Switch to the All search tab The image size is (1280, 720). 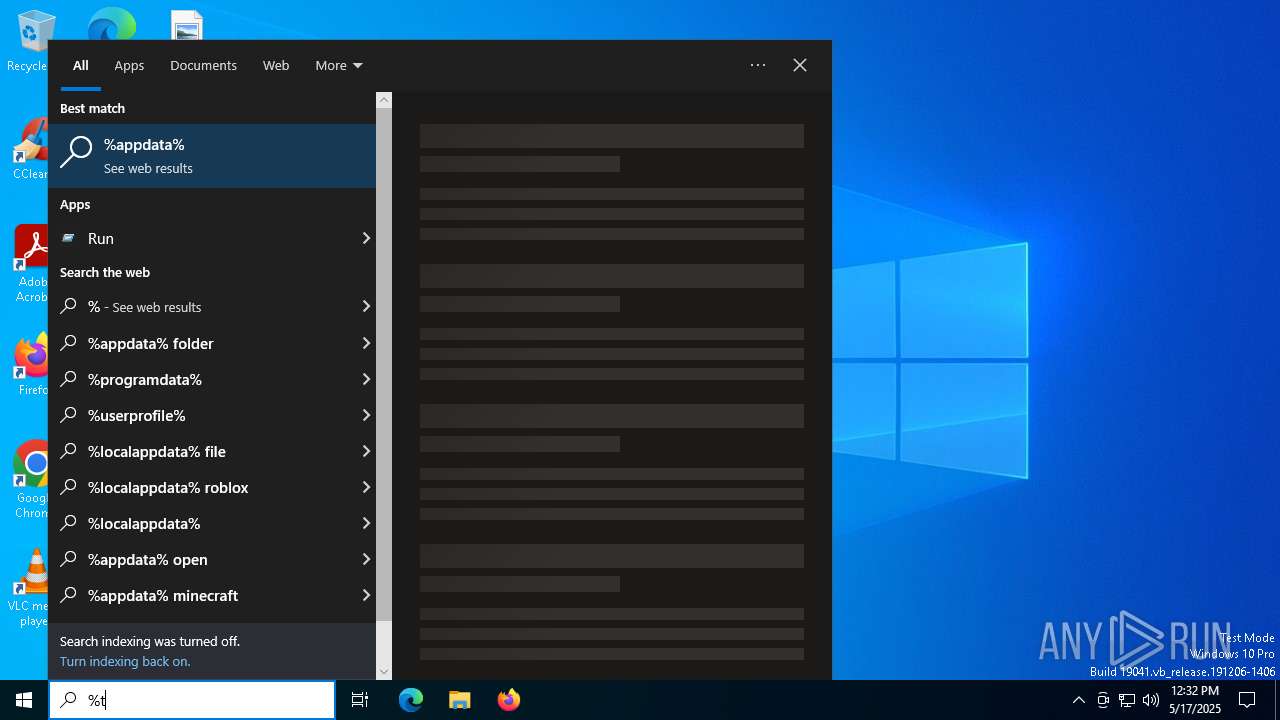click(x=81, y=65)
